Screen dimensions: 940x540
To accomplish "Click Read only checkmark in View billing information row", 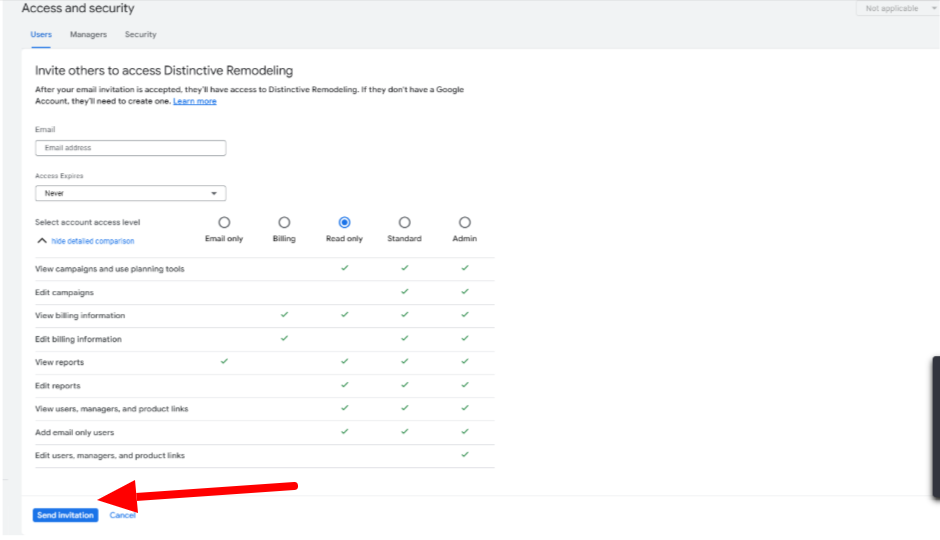I will point(345,315).
